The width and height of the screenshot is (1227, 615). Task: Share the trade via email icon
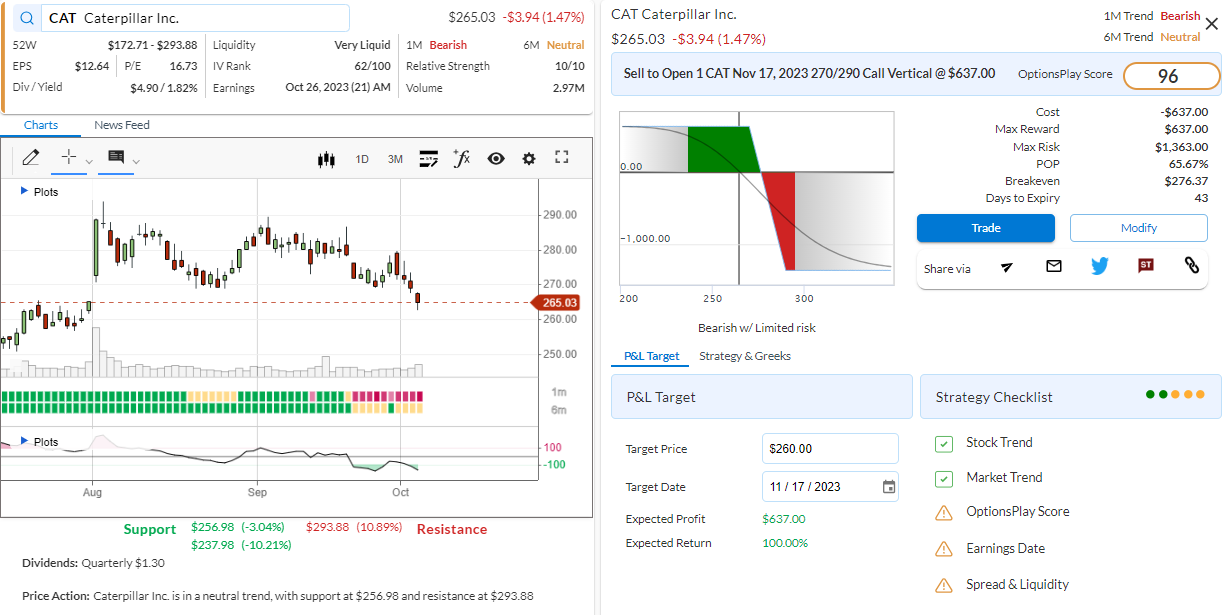click(1054, 266)
